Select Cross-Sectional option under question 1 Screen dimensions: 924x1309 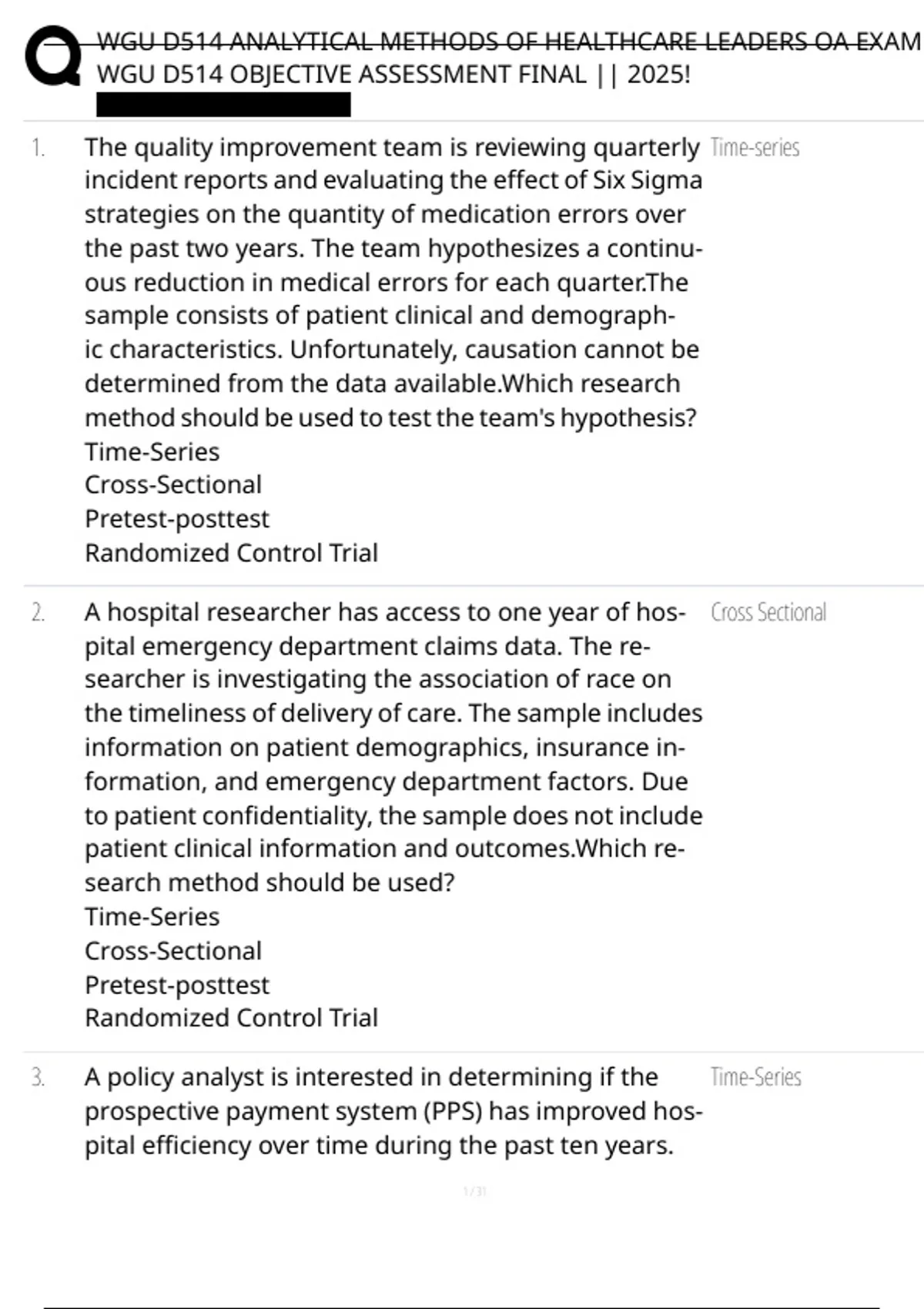click(x=173, y=485)
